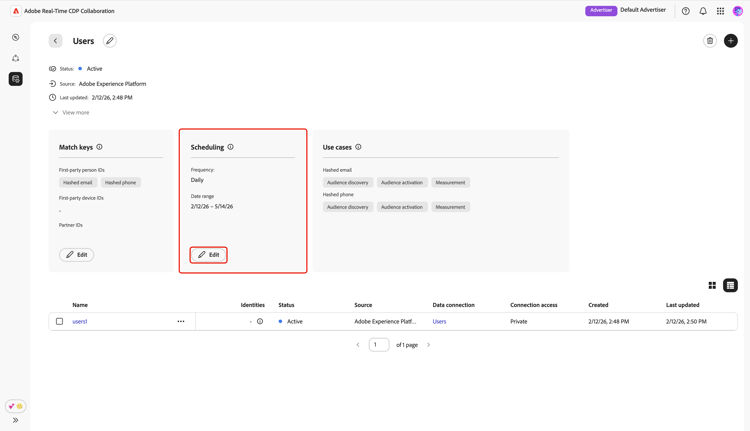The height and width of the screenshot is (431, 750).
Task: Click Measurement tag under Hashed phone
Action: coord(450,207)
